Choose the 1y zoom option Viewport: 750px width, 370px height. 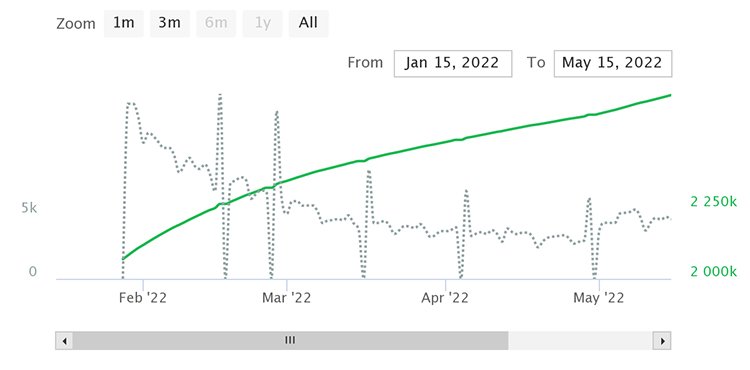coord(262,23)
